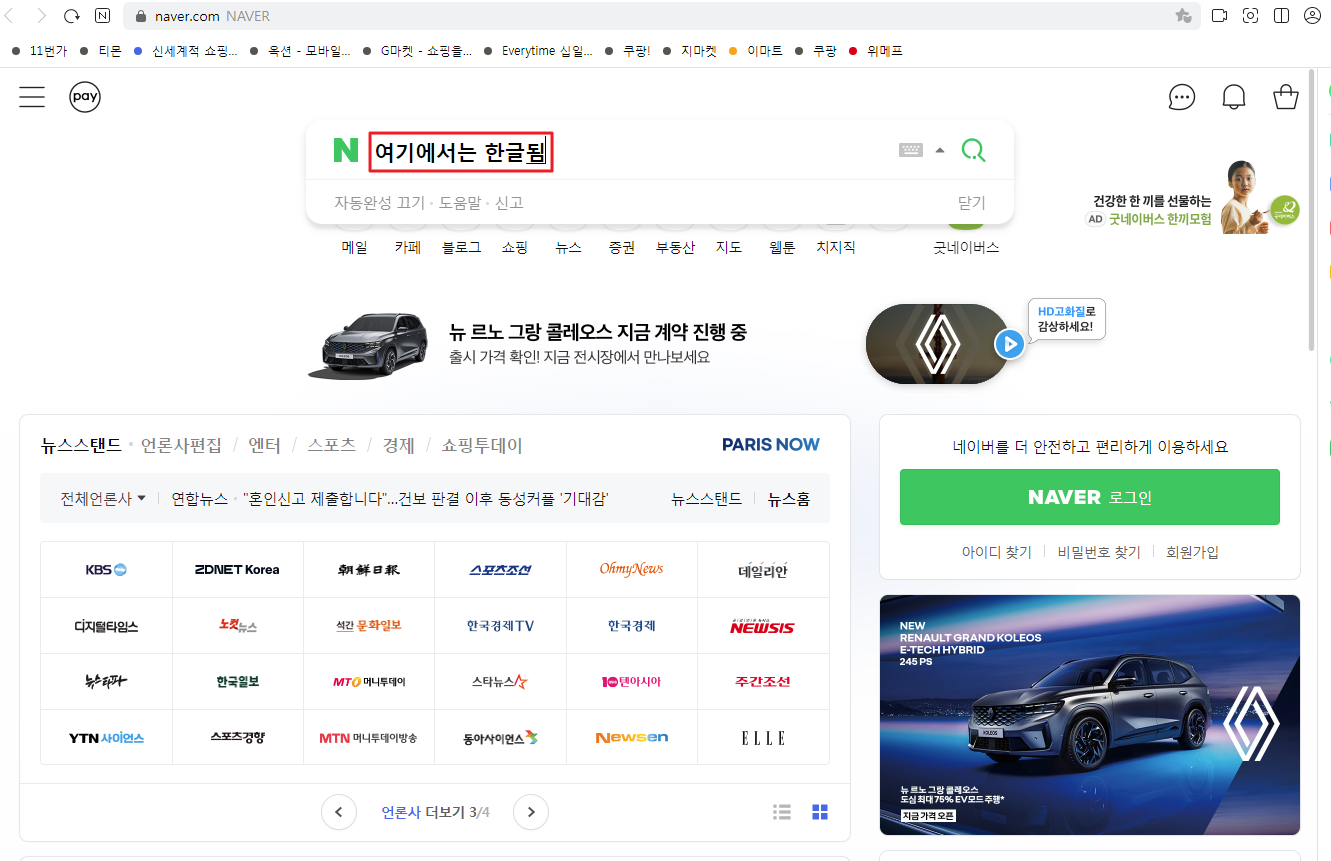This screenshot has height=861, width=1331.
Task: Switch newsstand to grid view icon
Action: click(x=820, y=812)
